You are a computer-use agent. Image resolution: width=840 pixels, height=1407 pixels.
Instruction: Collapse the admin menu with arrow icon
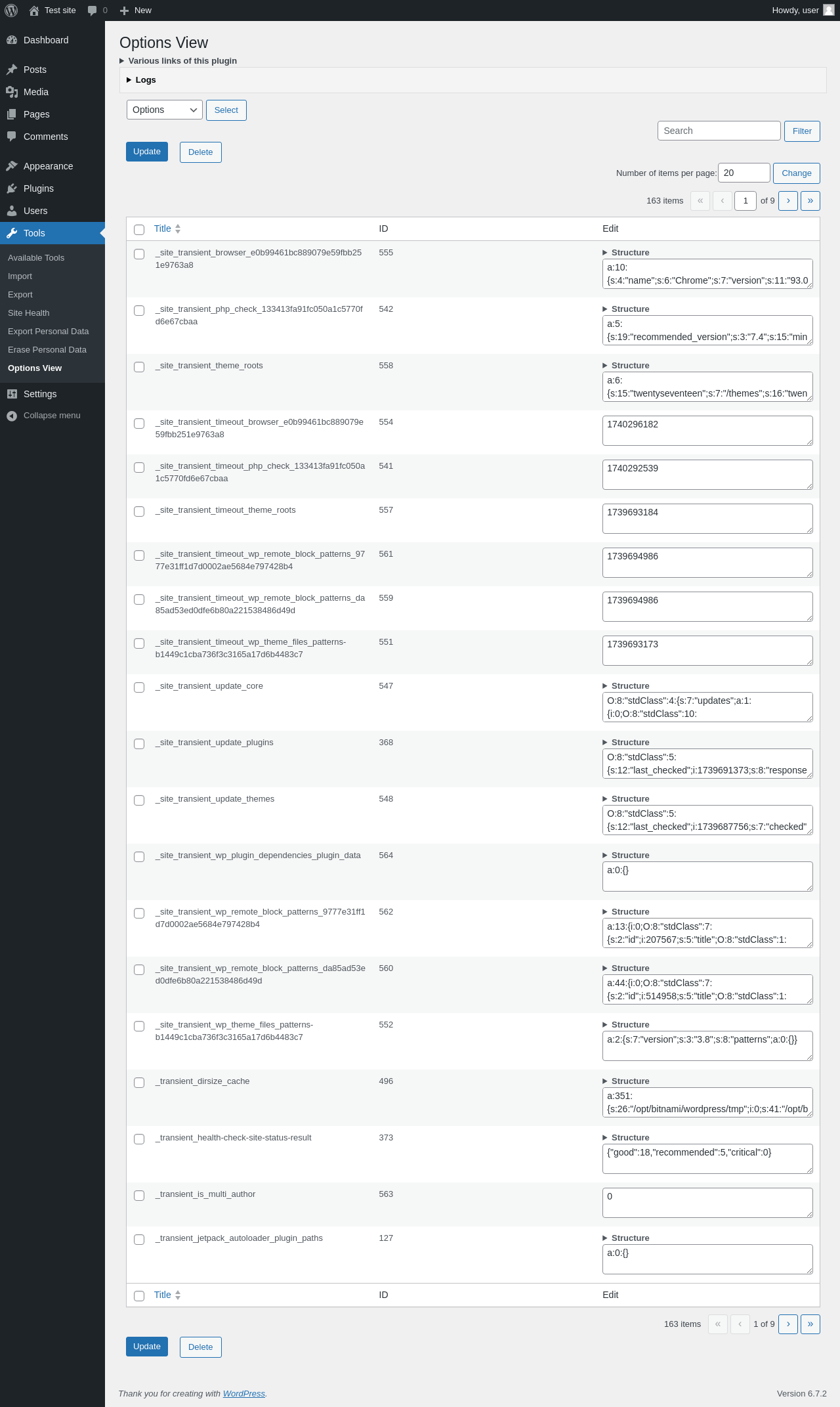point(12,416)
